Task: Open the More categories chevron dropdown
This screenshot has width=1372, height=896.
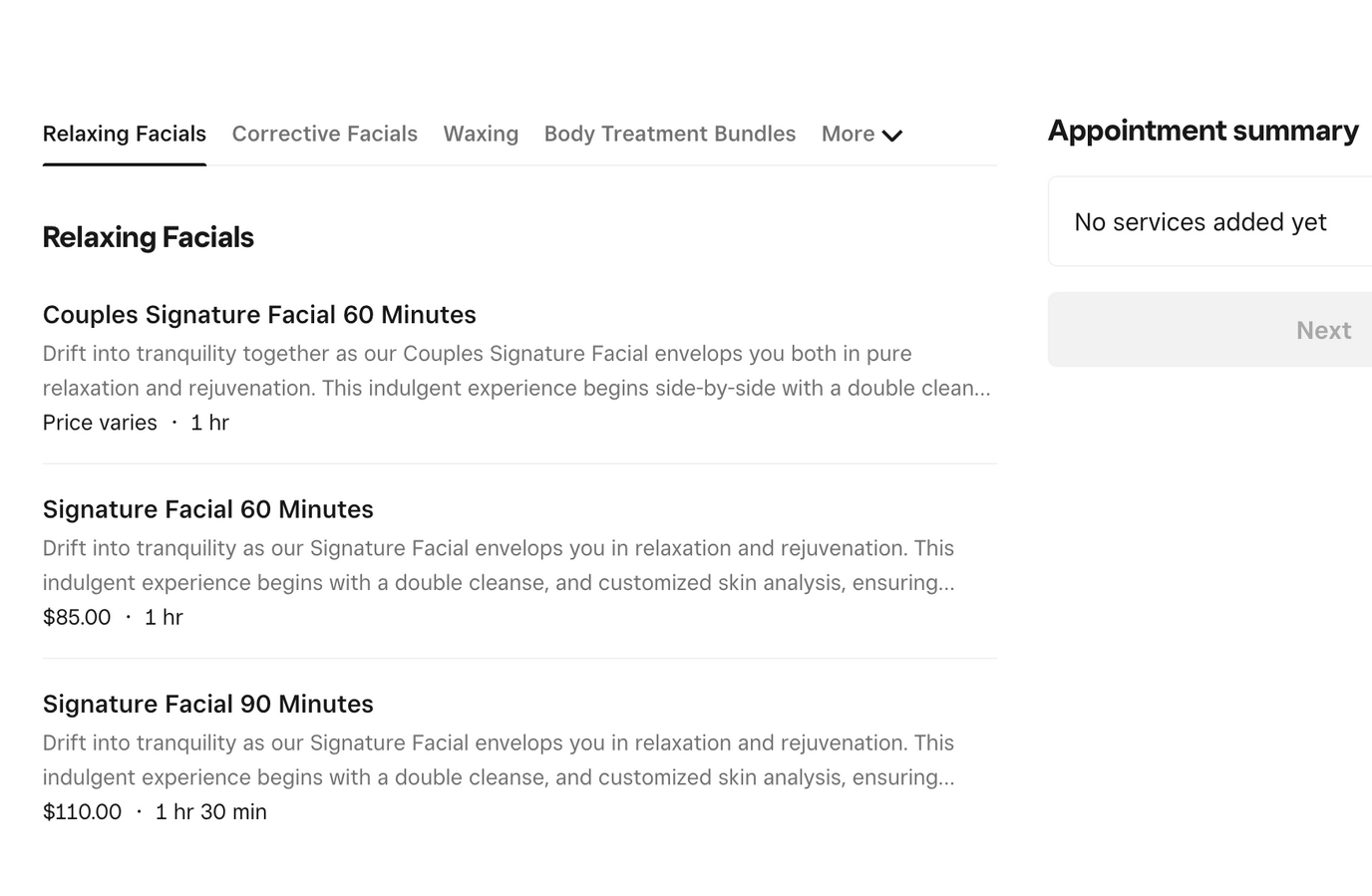Action: (892, 136)
